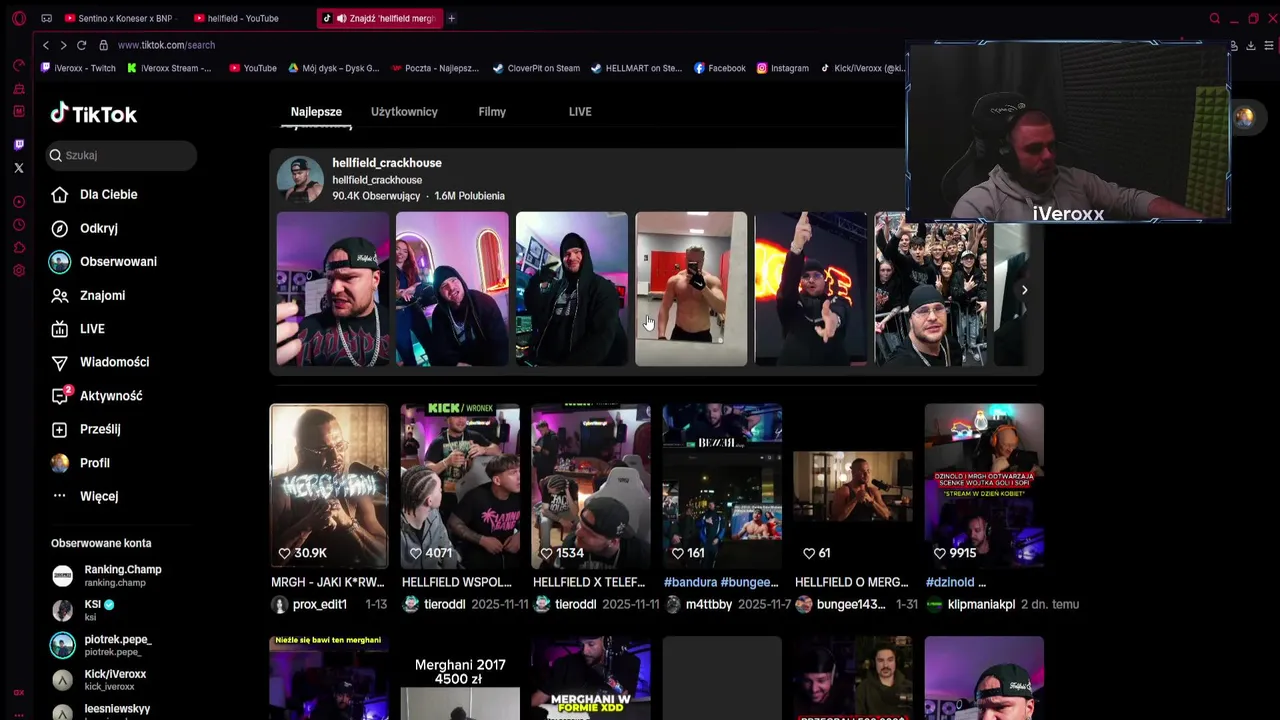This screenshot has width=1280, height=720.
Task: Open iVeroxx Stream Kick bookmark
Action: [169, 68]
